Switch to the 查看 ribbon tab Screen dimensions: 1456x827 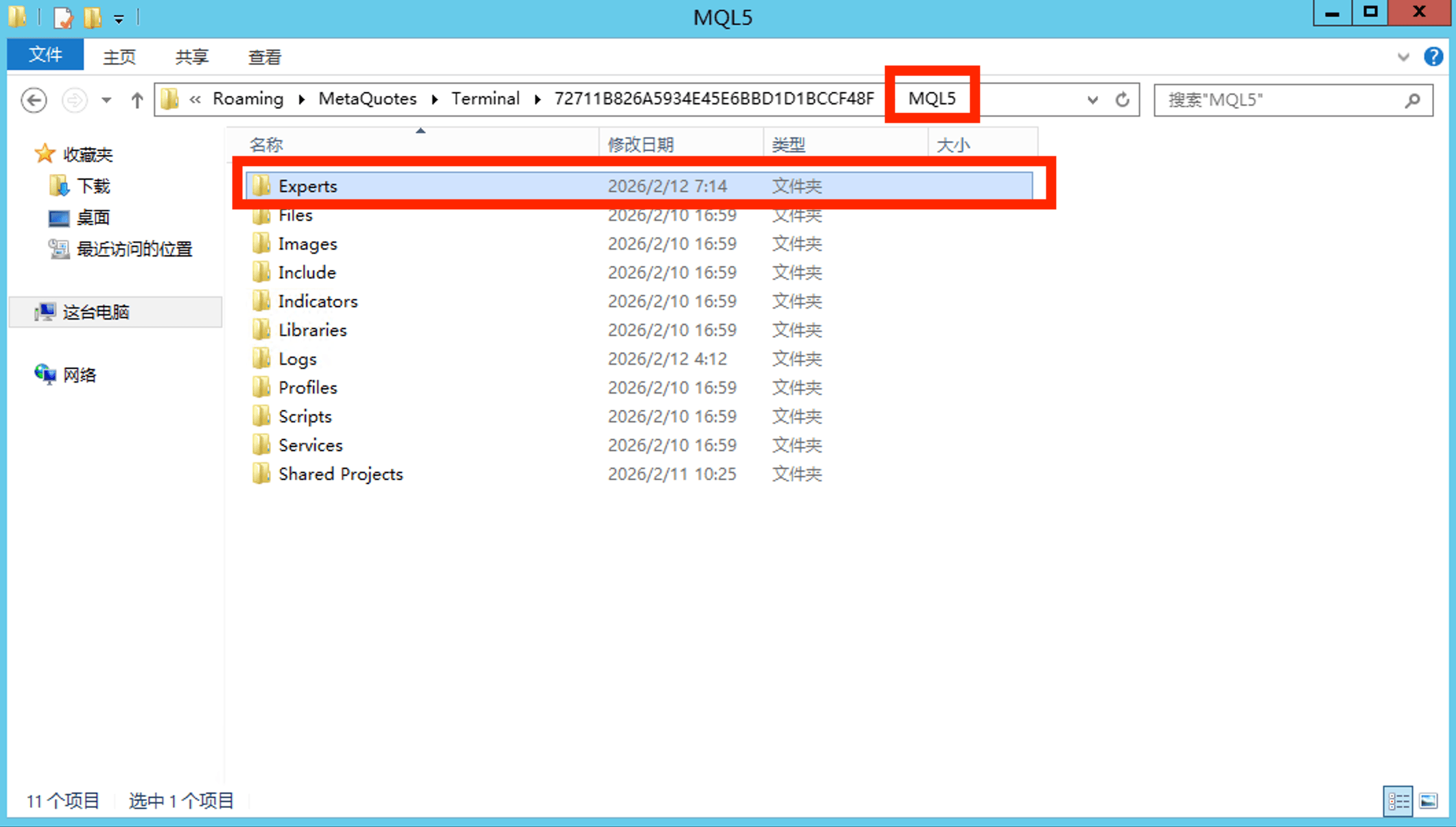[264, 57]
